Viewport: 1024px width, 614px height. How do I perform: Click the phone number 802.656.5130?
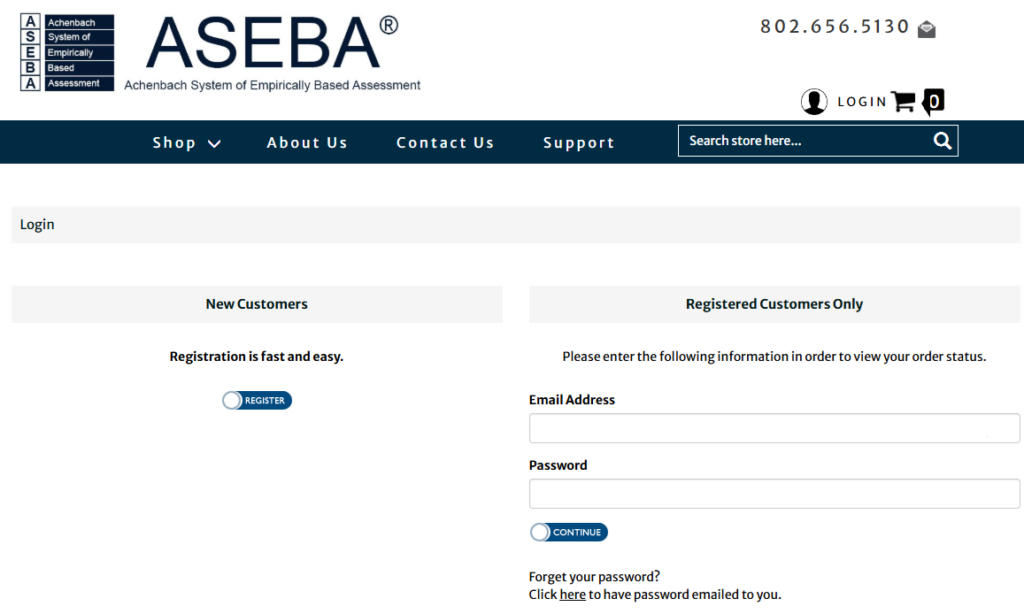[x=835, y=27]
